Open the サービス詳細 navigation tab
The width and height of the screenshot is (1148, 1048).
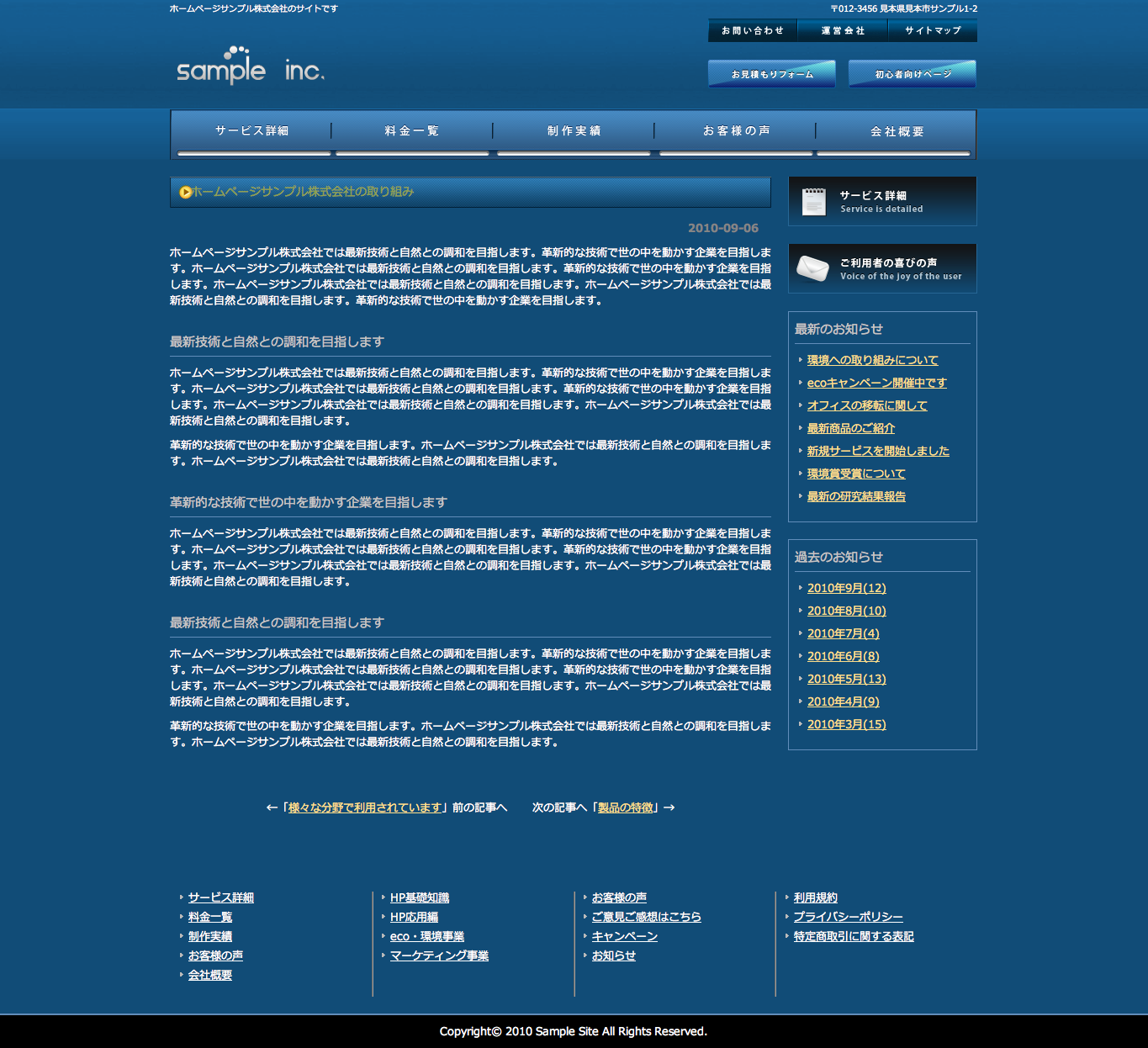[251, 131]
